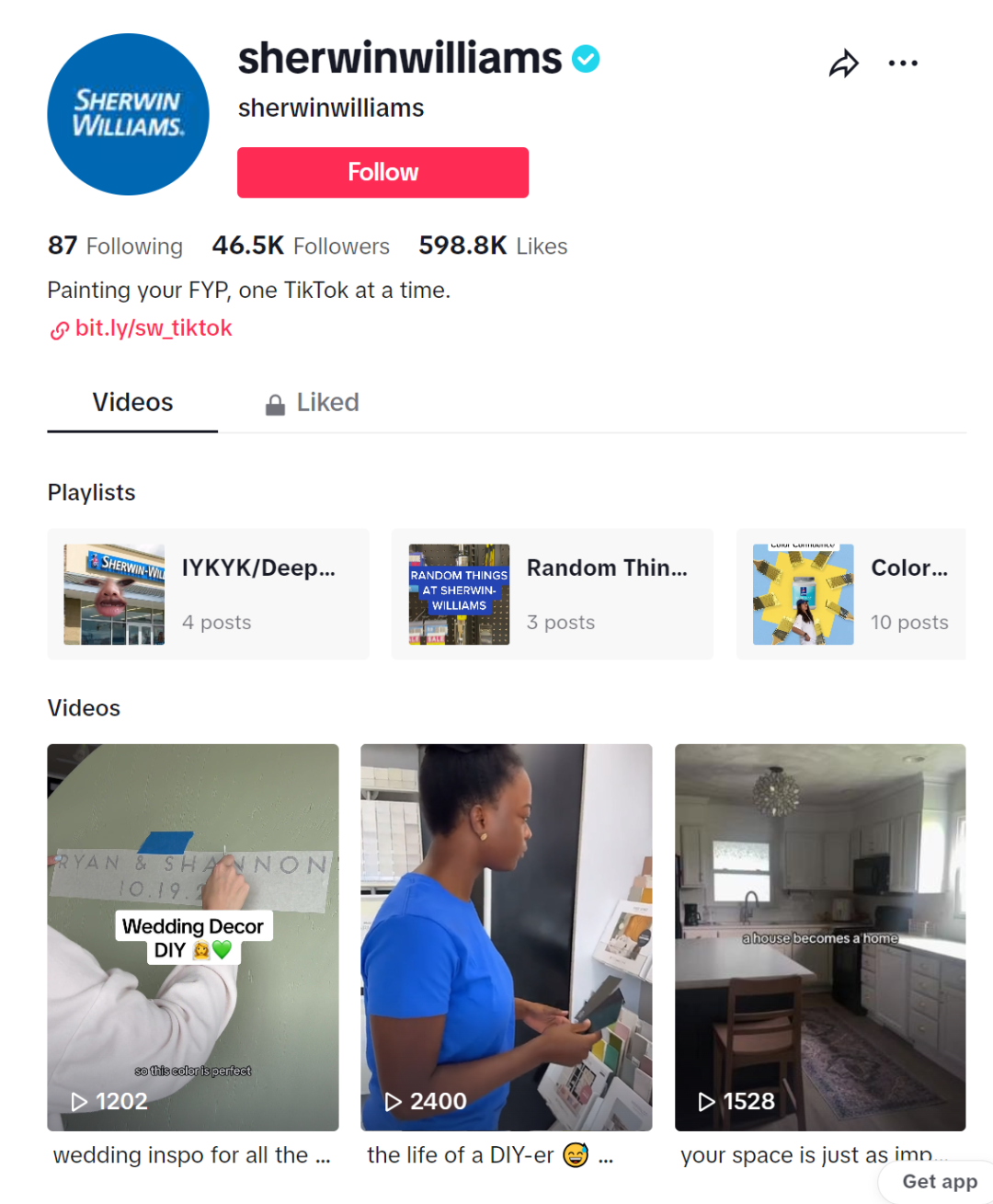Open the Color playlist with 10 posts

[850, 594]
